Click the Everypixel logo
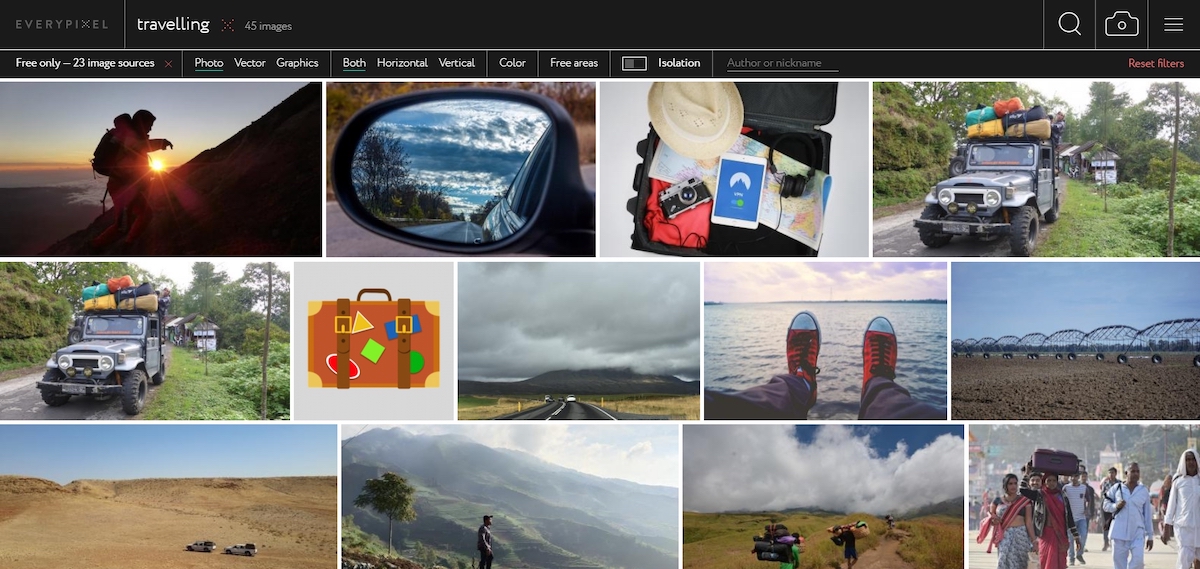 [x=62, y=24]
